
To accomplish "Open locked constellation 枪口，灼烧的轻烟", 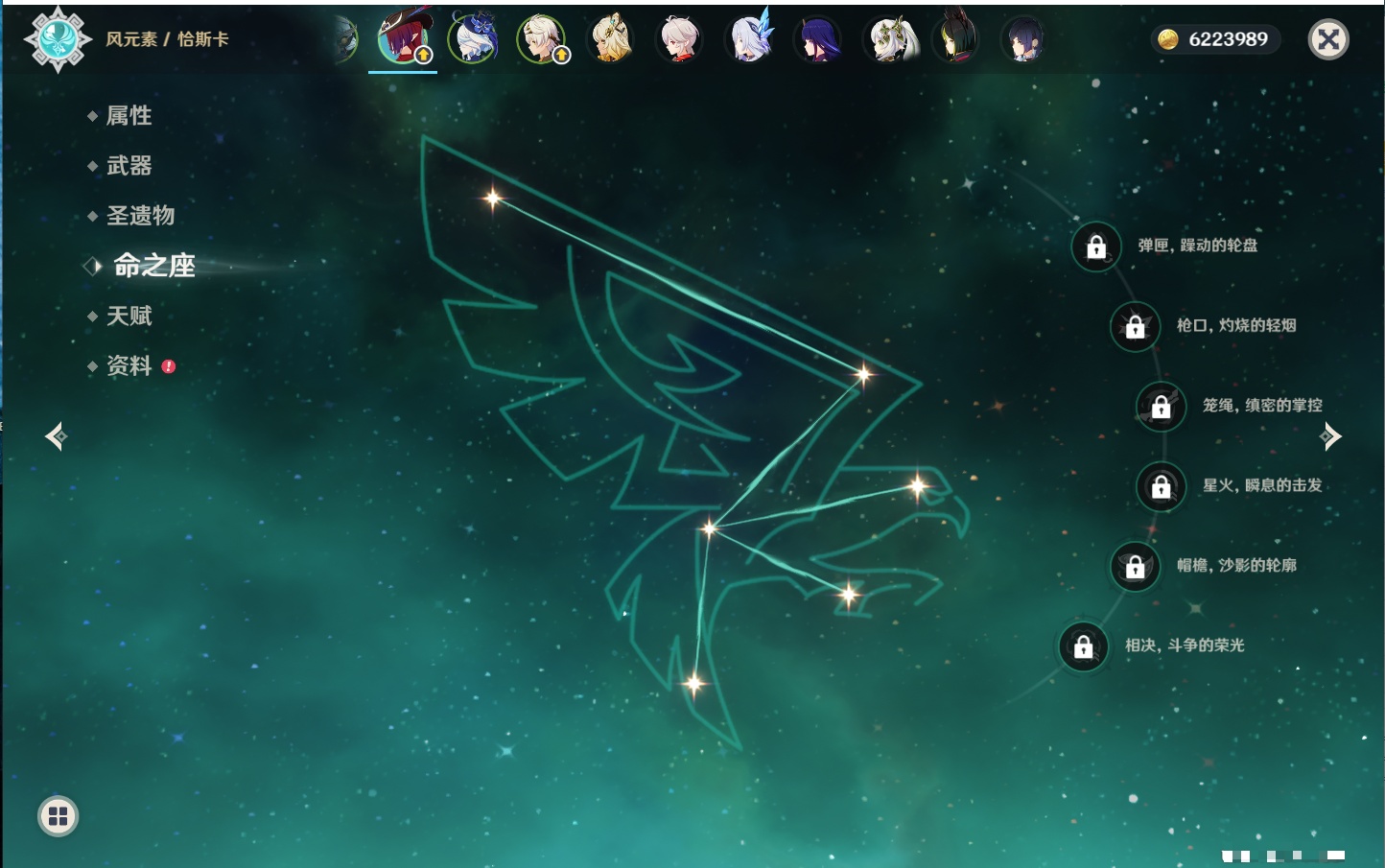I will point(1136,327).
